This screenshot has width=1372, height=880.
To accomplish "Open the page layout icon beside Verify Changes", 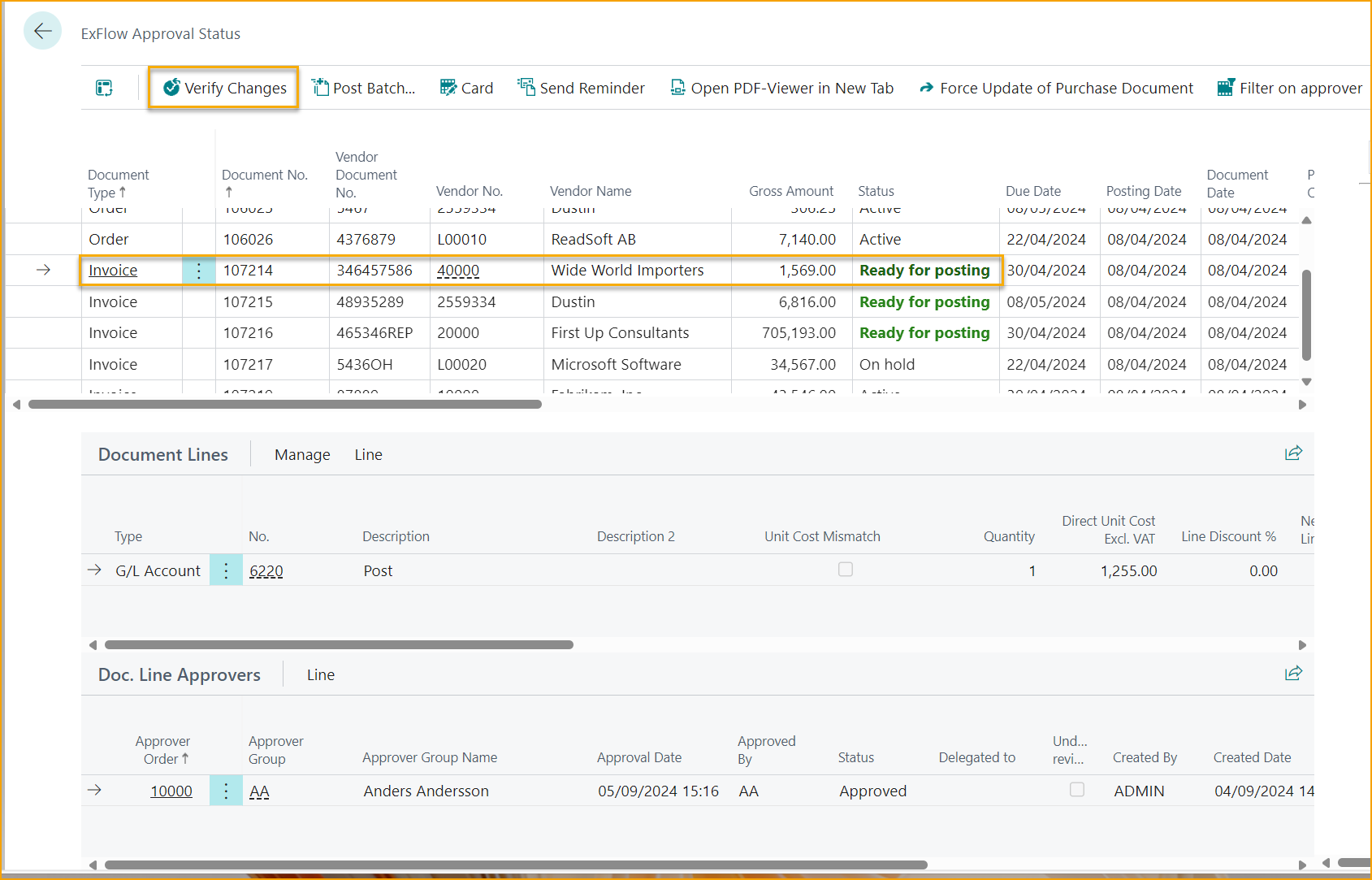I will pyautogui.click(x=104, y=88).
